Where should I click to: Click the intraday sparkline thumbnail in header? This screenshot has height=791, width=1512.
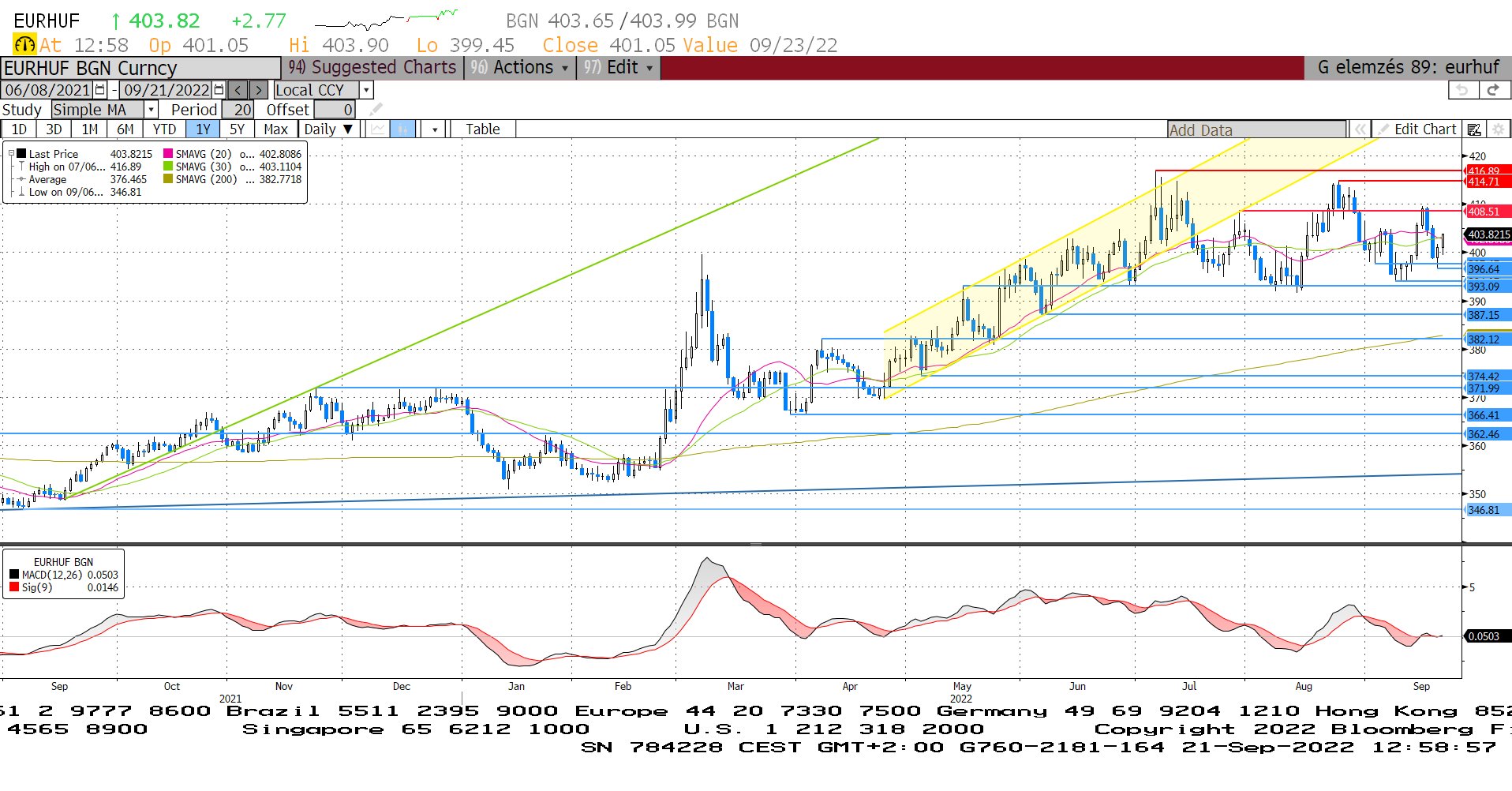(x=387, y=19)
